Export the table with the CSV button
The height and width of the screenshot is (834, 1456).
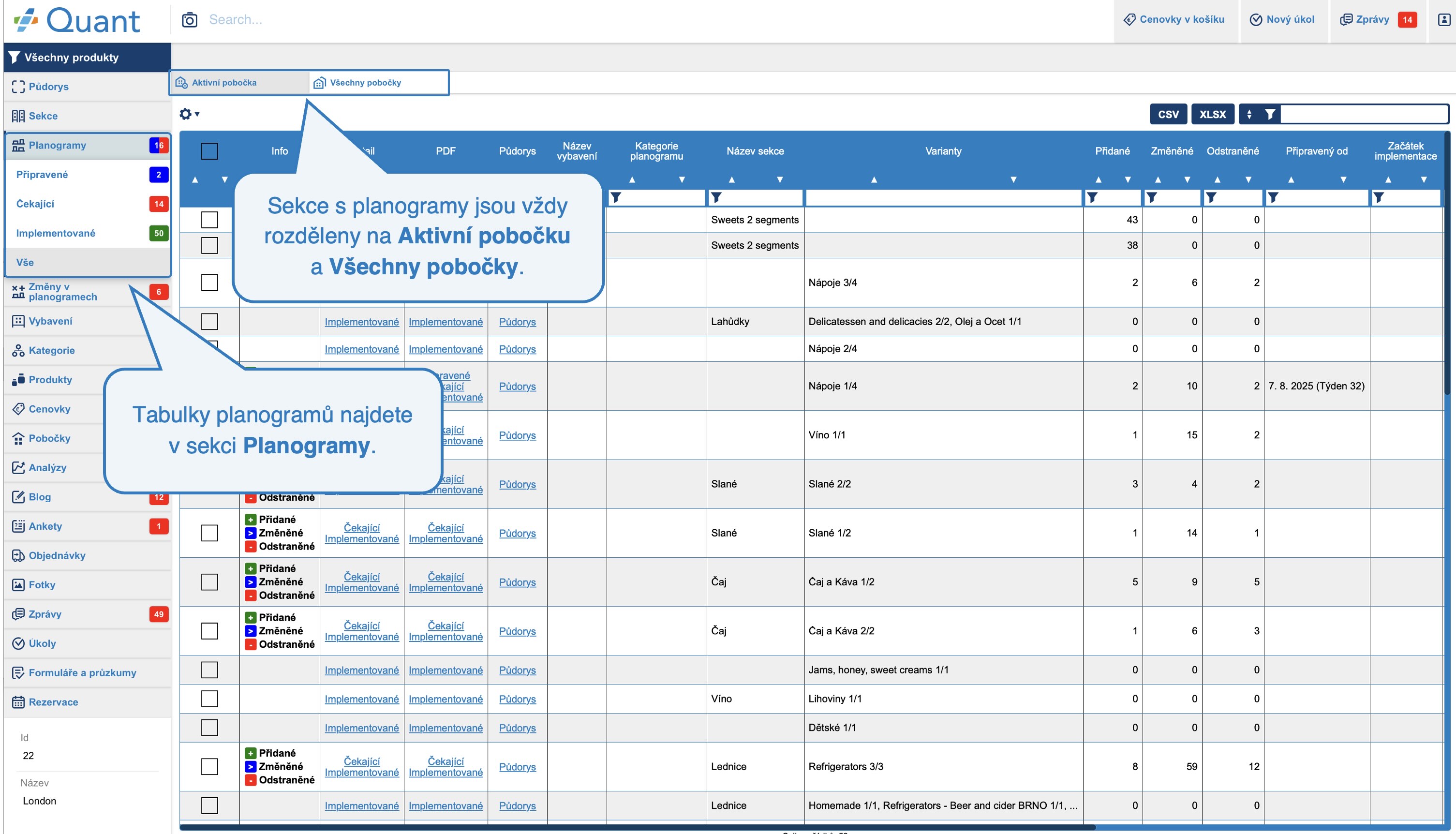point(1168,114)
